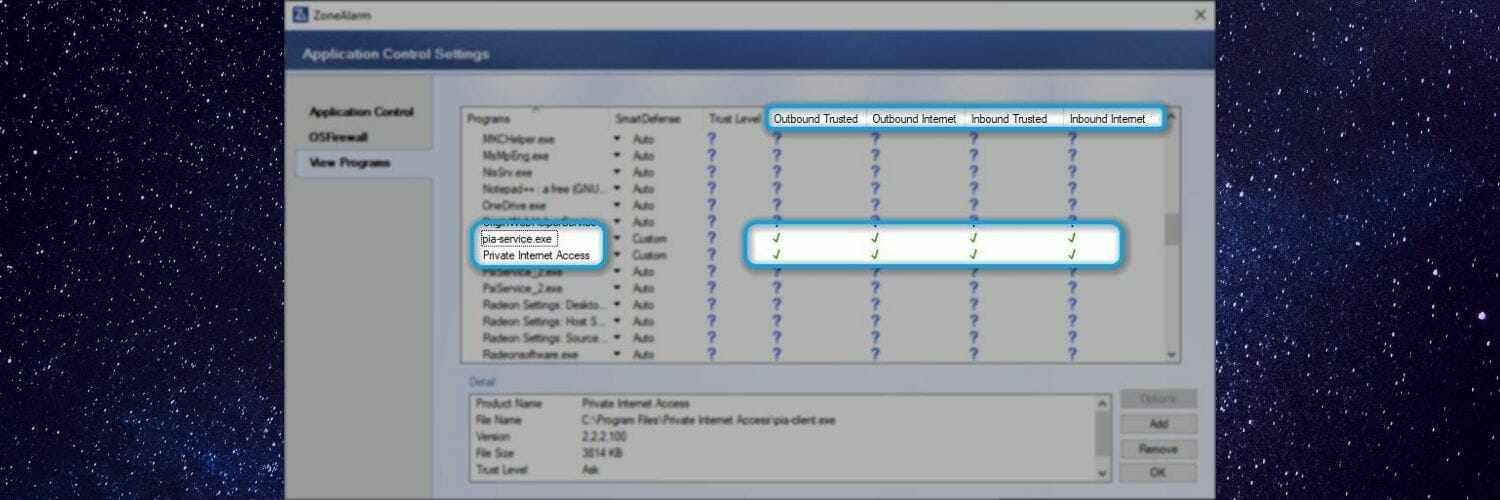Click Radeon Settings: Source... Inbound Internet mark
1500x500 pixels.
(1072, 338)
